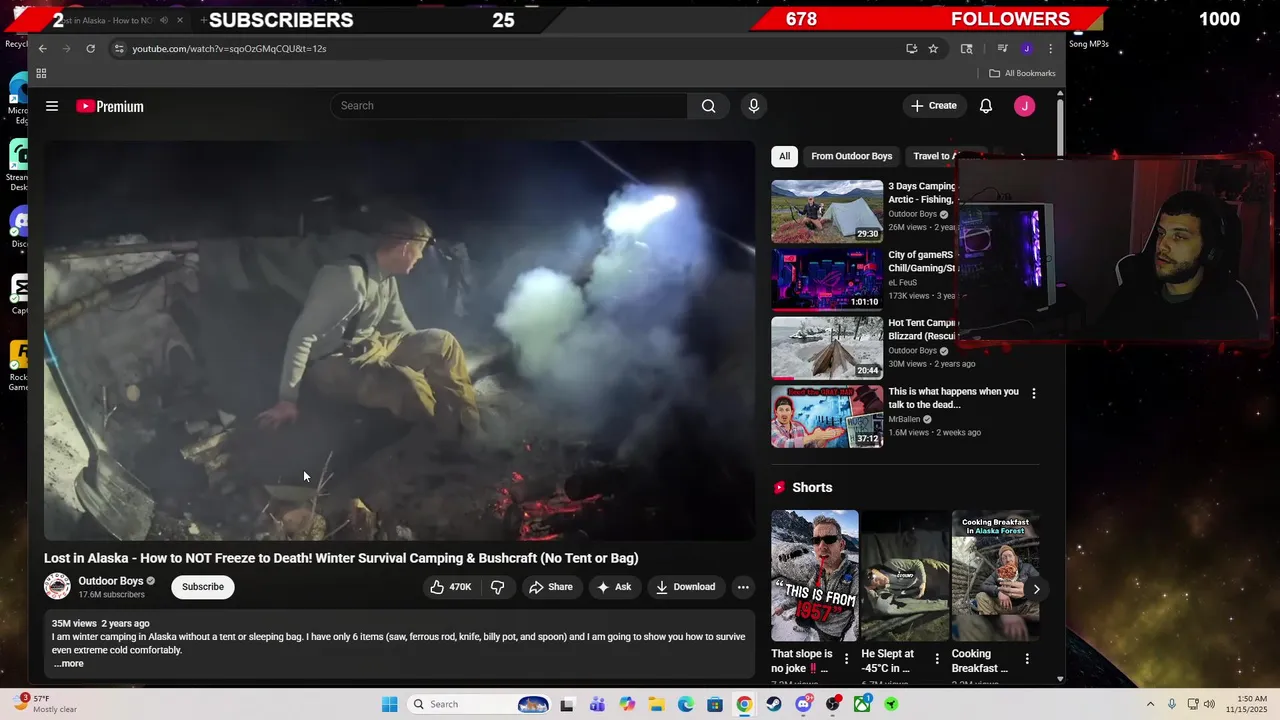The image size is (1280, 720).
Task: Open more actions menu under video
Action: [x=743, y=587]
